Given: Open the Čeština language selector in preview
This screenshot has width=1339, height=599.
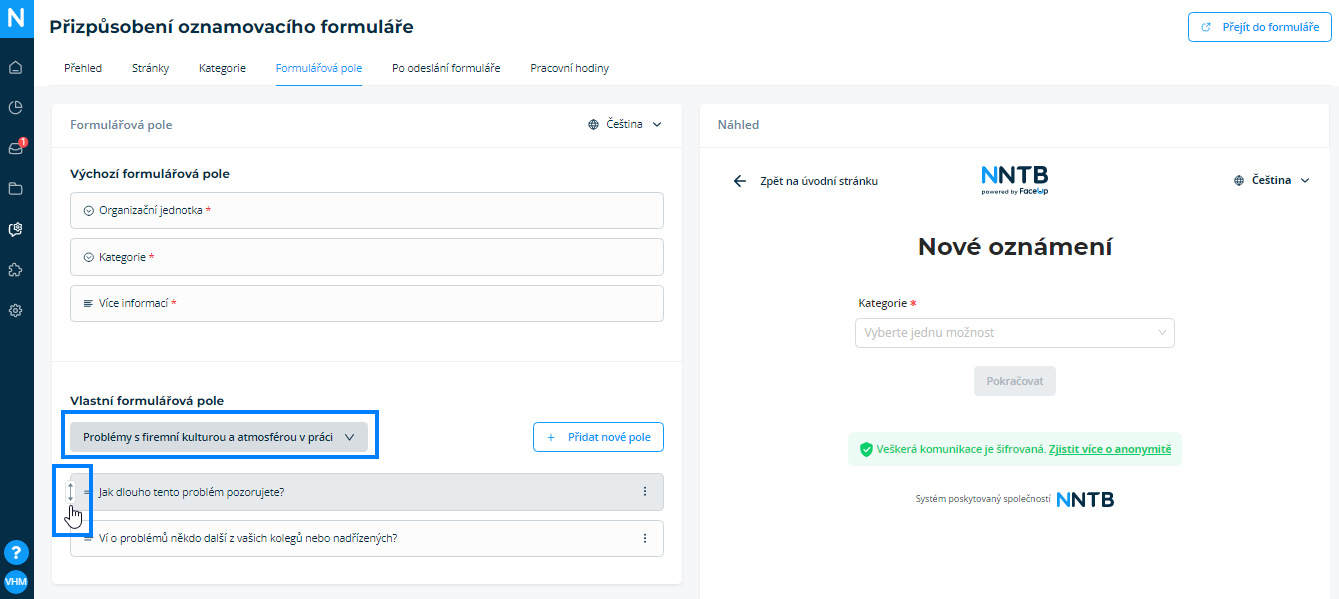Looking at the screenshot, I should pos(1272,181).
